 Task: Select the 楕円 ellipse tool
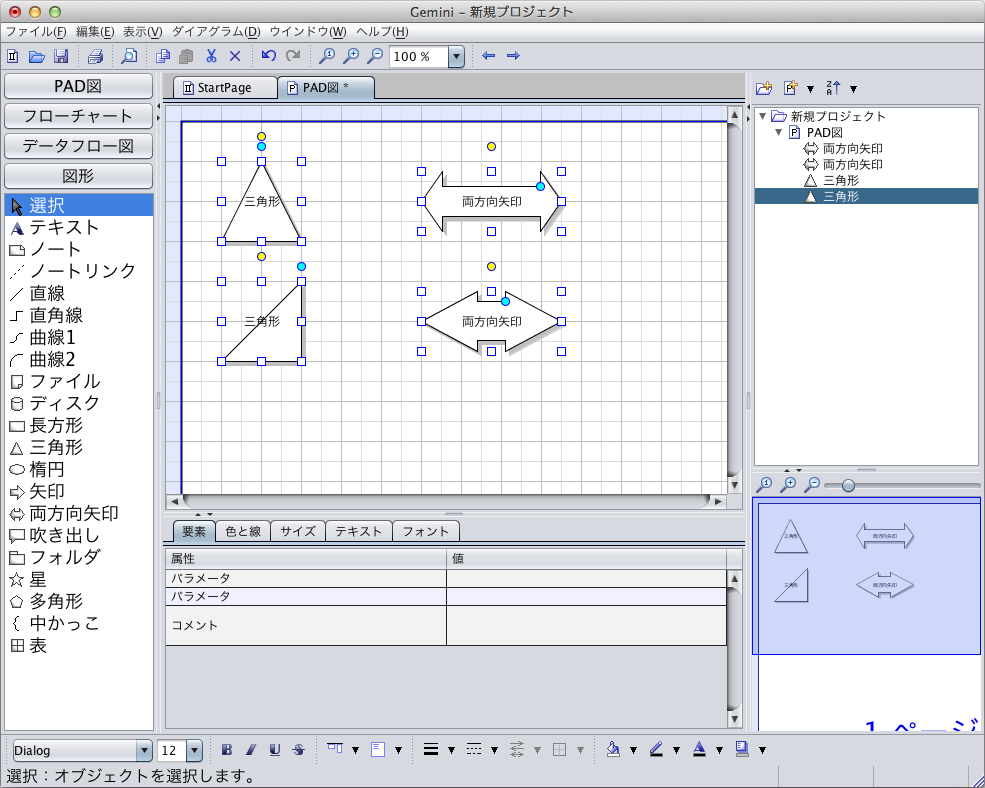coord(79,469)
